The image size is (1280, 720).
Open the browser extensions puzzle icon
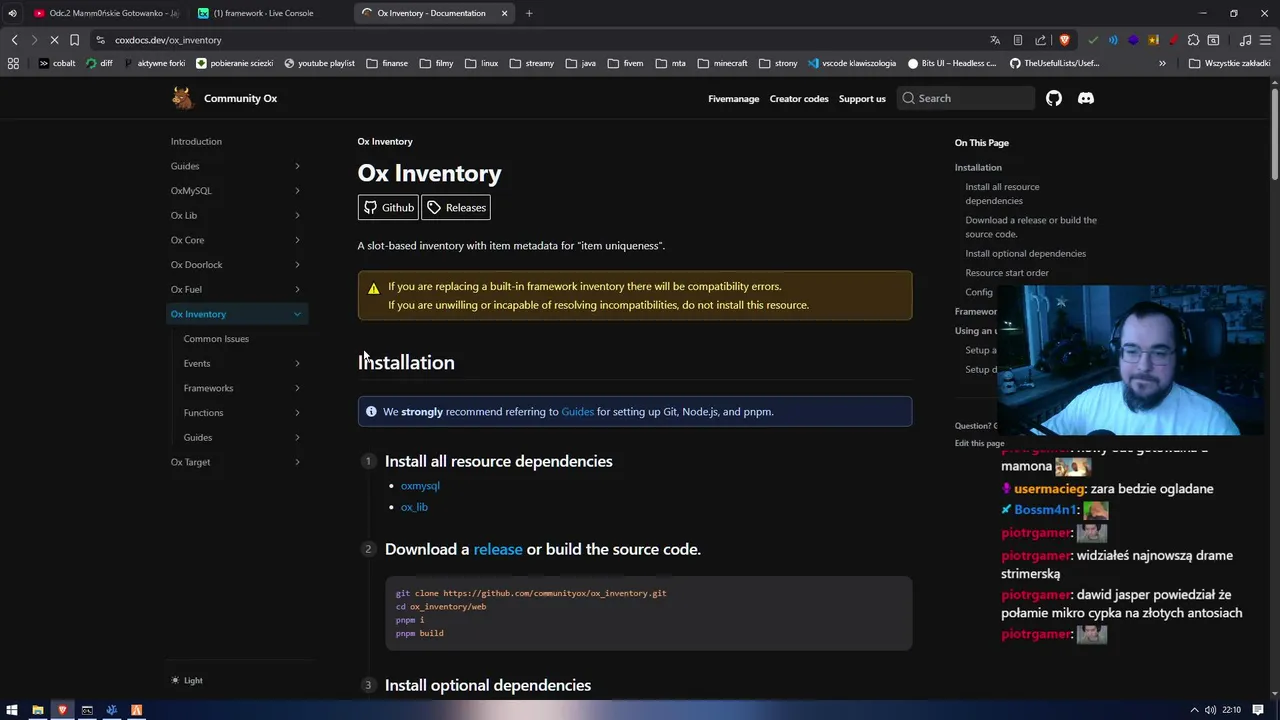[x=1193, y=40]
